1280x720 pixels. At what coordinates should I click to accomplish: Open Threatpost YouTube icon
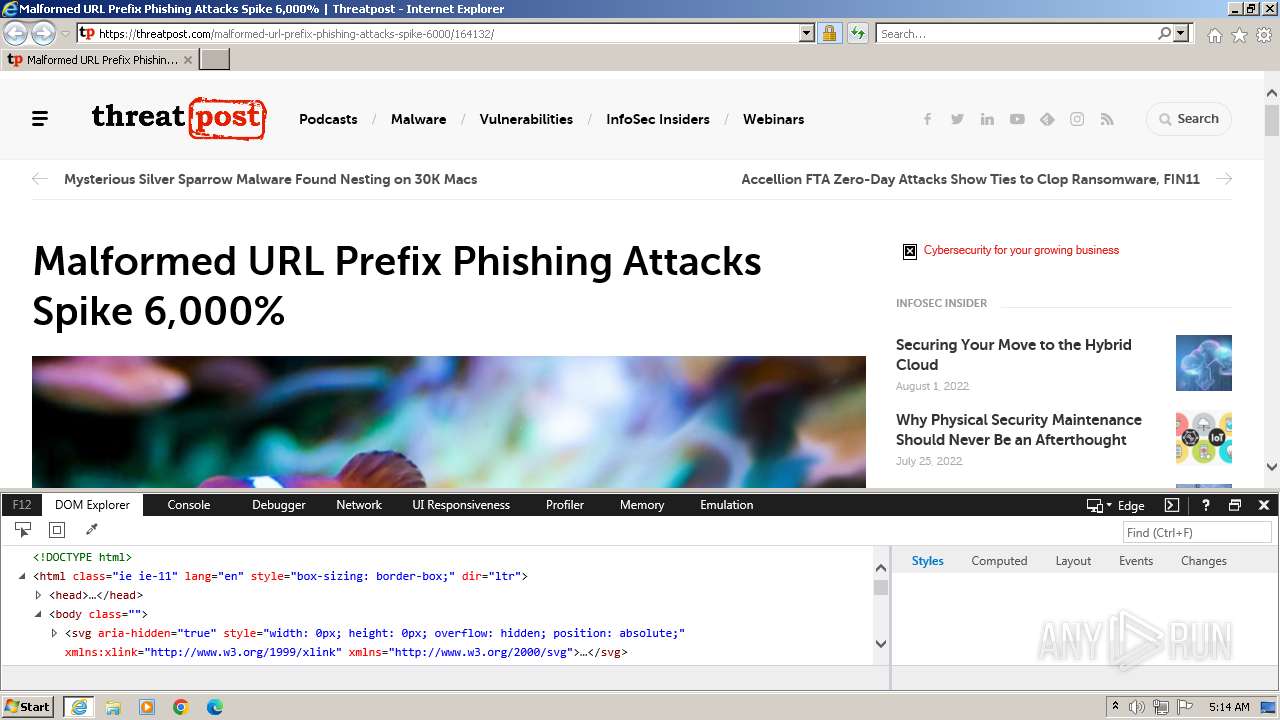coord(1017,119)
